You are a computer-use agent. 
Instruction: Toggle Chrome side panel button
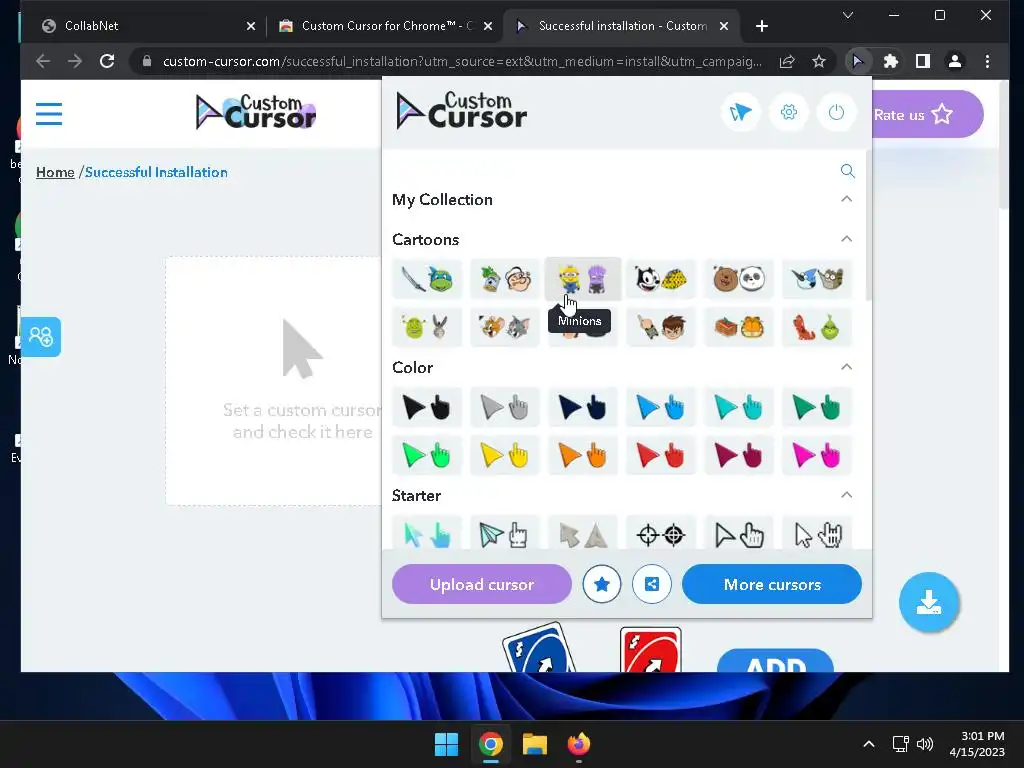click(922, 61)
